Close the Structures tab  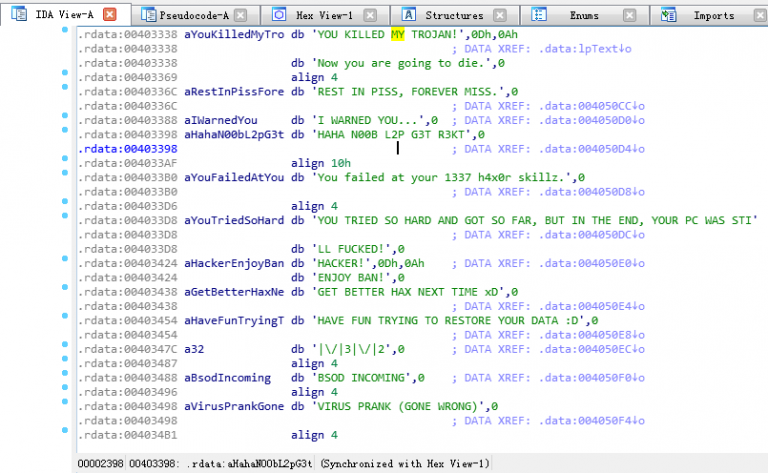pos(499,15)
